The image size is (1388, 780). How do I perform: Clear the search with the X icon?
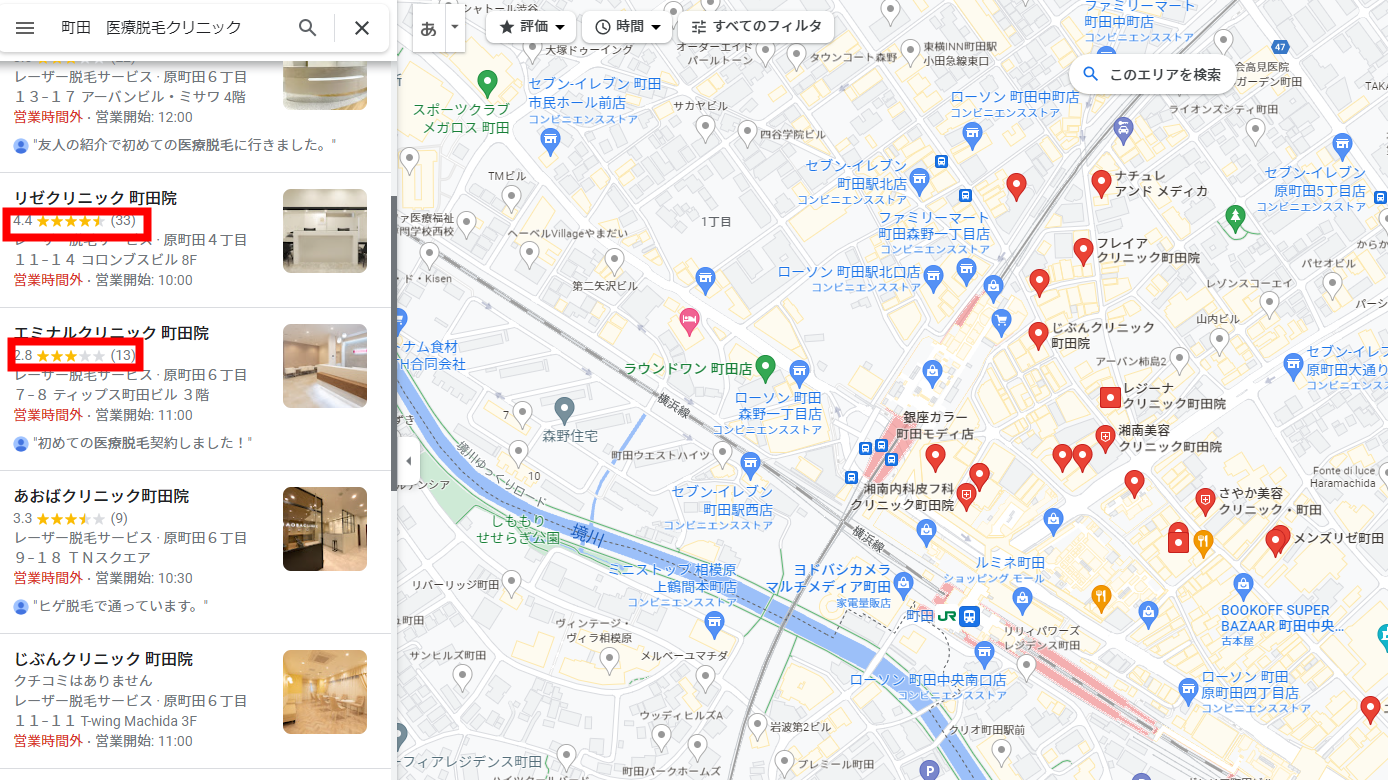(362, 27)
